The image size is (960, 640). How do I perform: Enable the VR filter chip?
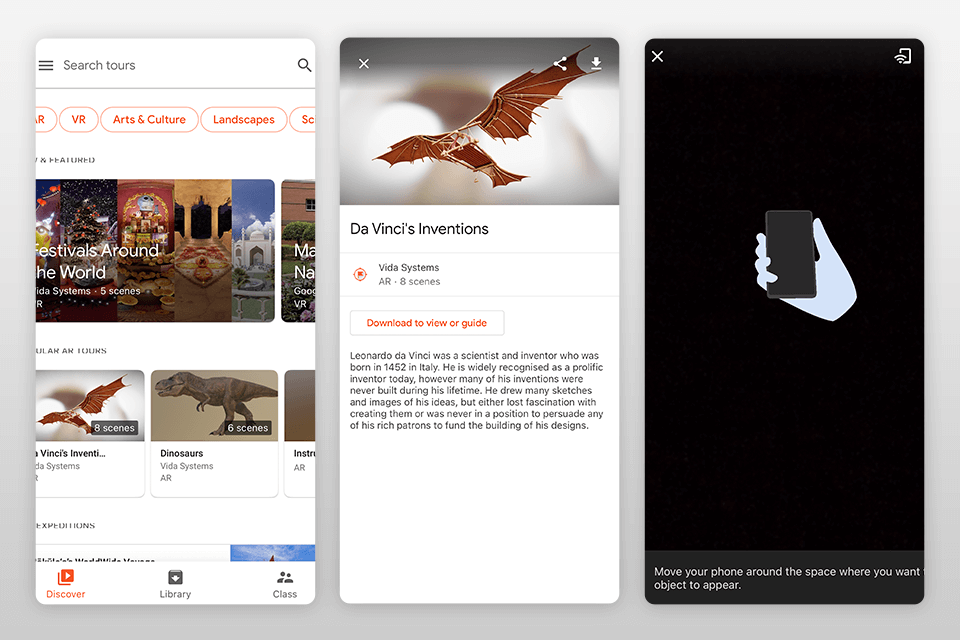tap(78, 119)
